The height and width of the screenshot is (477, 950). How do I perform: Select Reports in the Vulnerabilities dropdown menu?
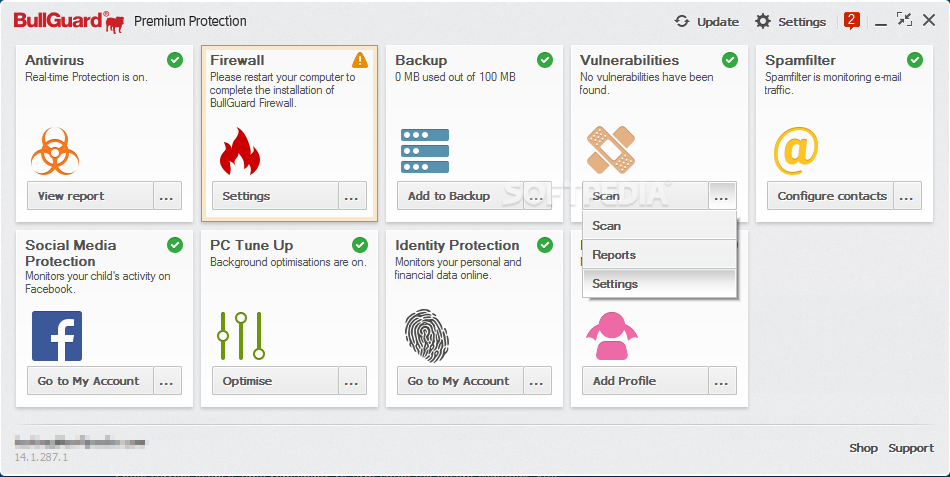(659, 255)
